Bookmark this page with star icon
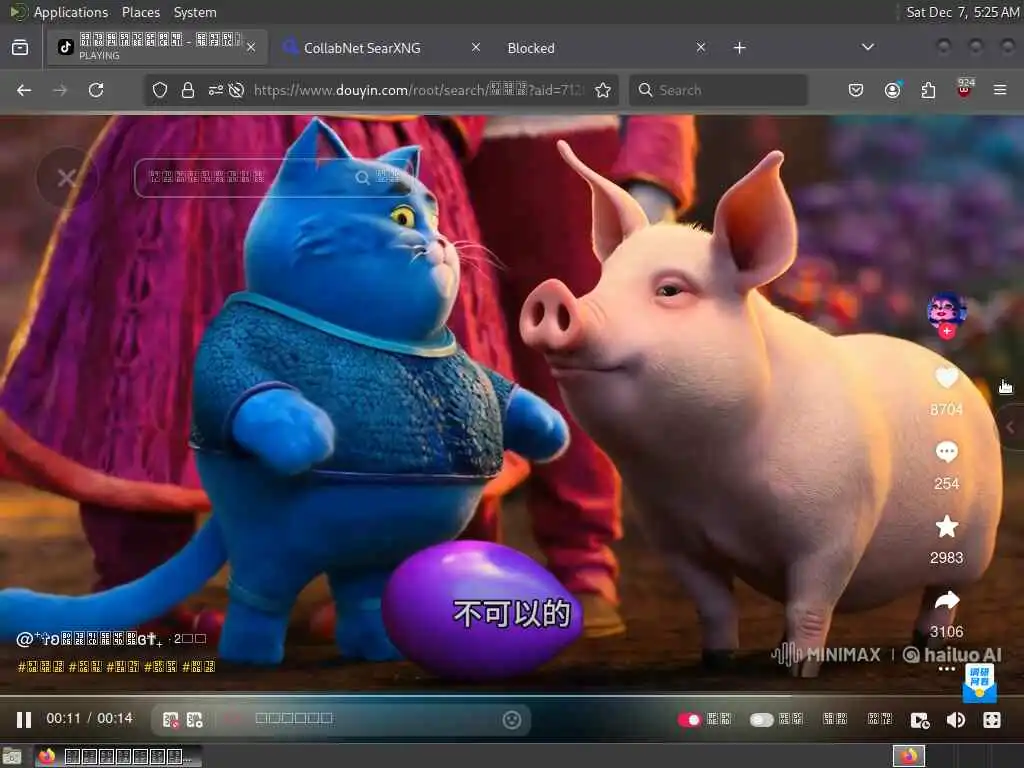The image size is (1024, 768). click(x=603, y=90)
